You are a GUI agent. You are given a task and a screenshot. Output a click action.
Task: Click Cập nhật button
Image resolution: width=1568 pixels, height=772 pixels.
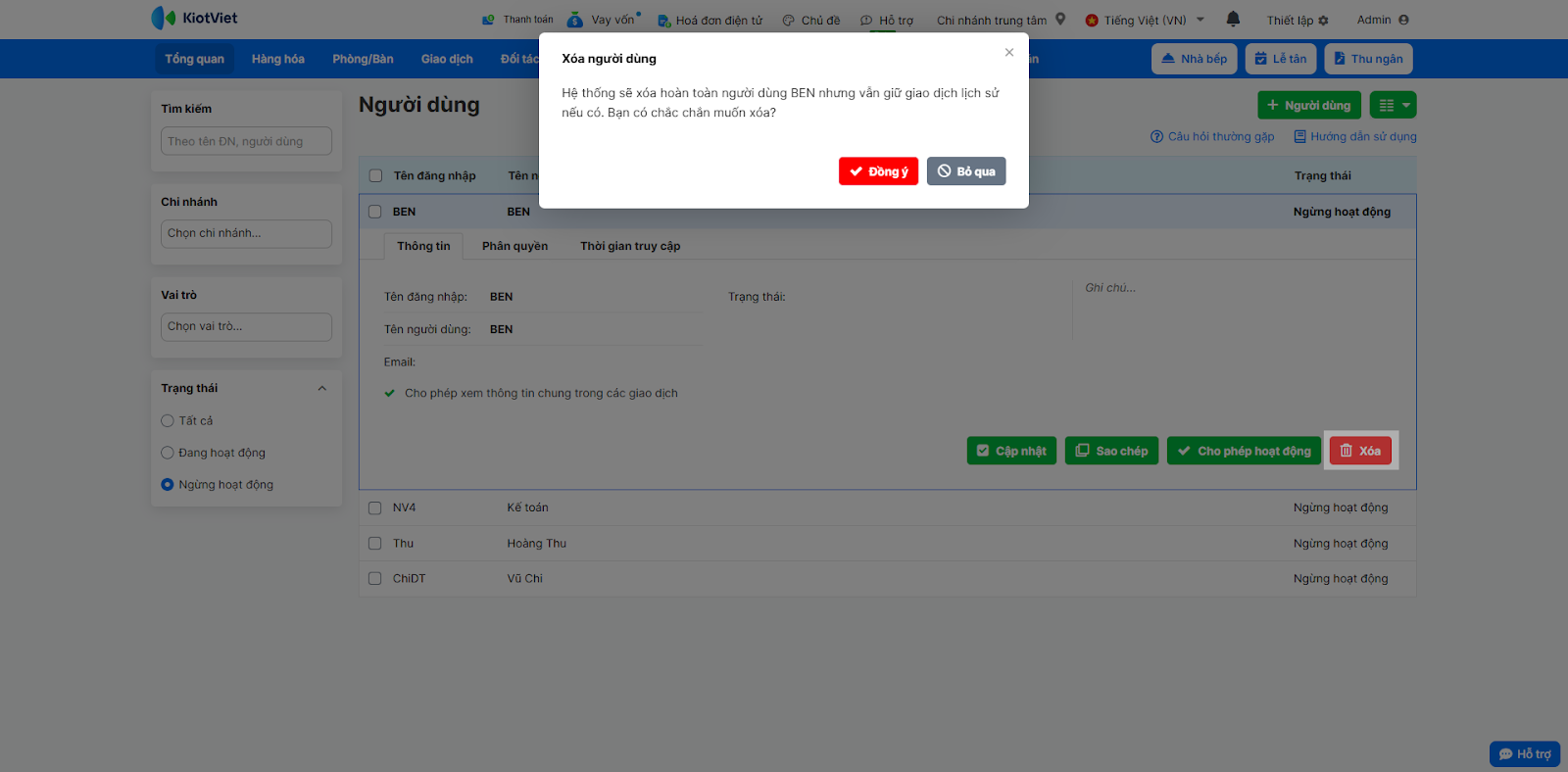(1011, 451)
